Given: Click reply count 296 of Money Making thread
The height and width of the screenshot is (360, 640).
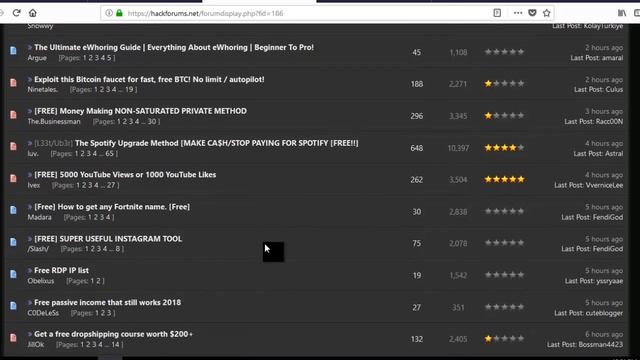Looking at the screenshot, I should click(416, 116).
